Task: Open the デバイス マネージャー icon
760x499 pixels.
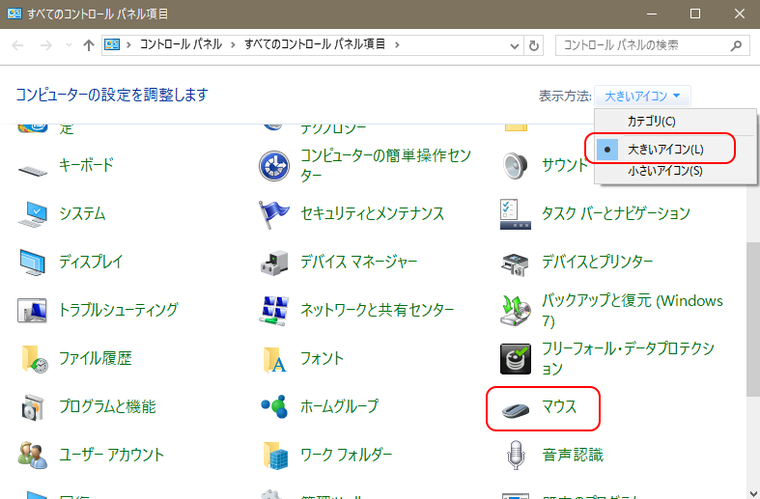Action: pyautogui.click(x=274, y=263)
